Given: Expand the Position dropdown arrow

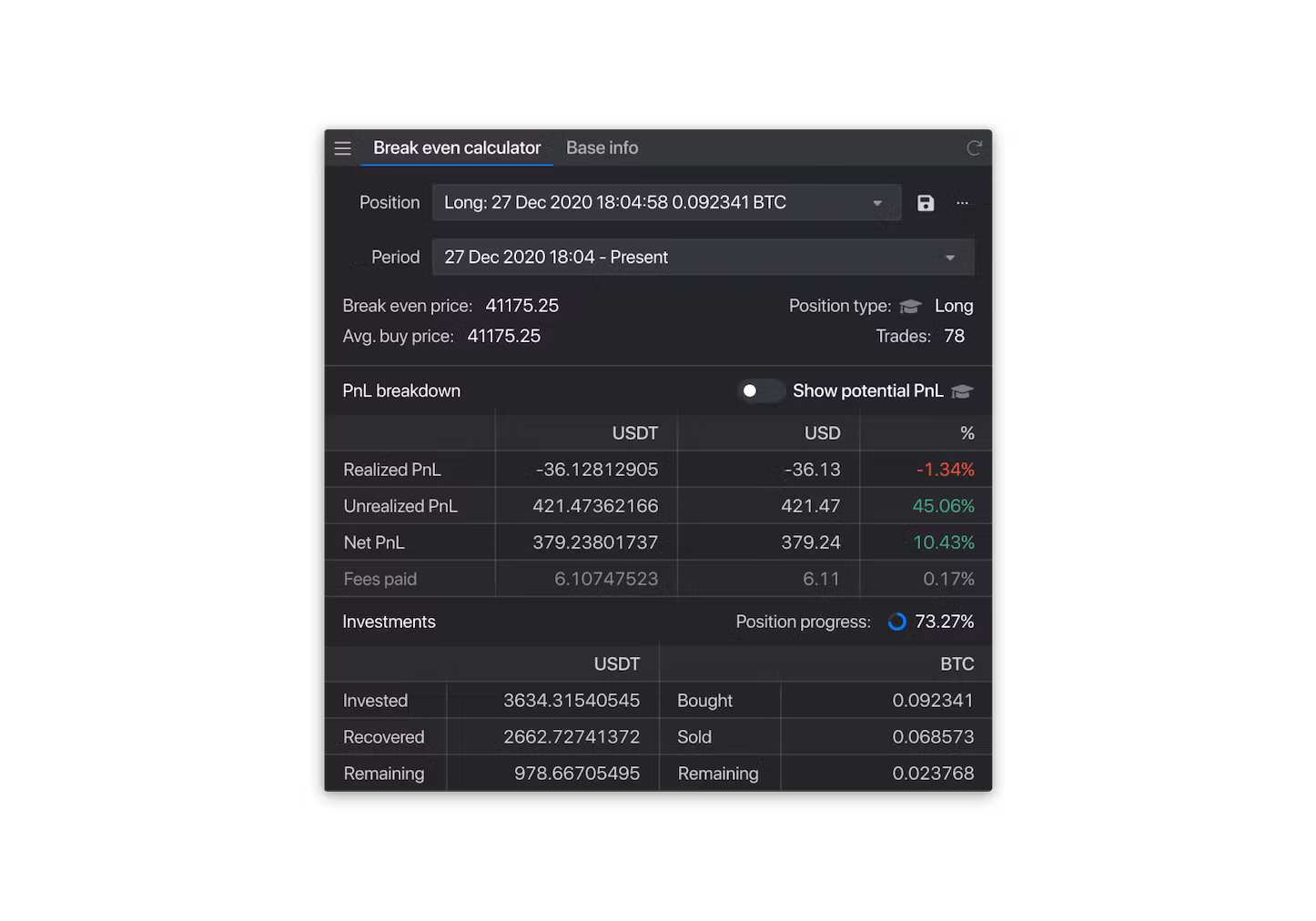Looking at the screenshot, I should [x=877, y=203].
